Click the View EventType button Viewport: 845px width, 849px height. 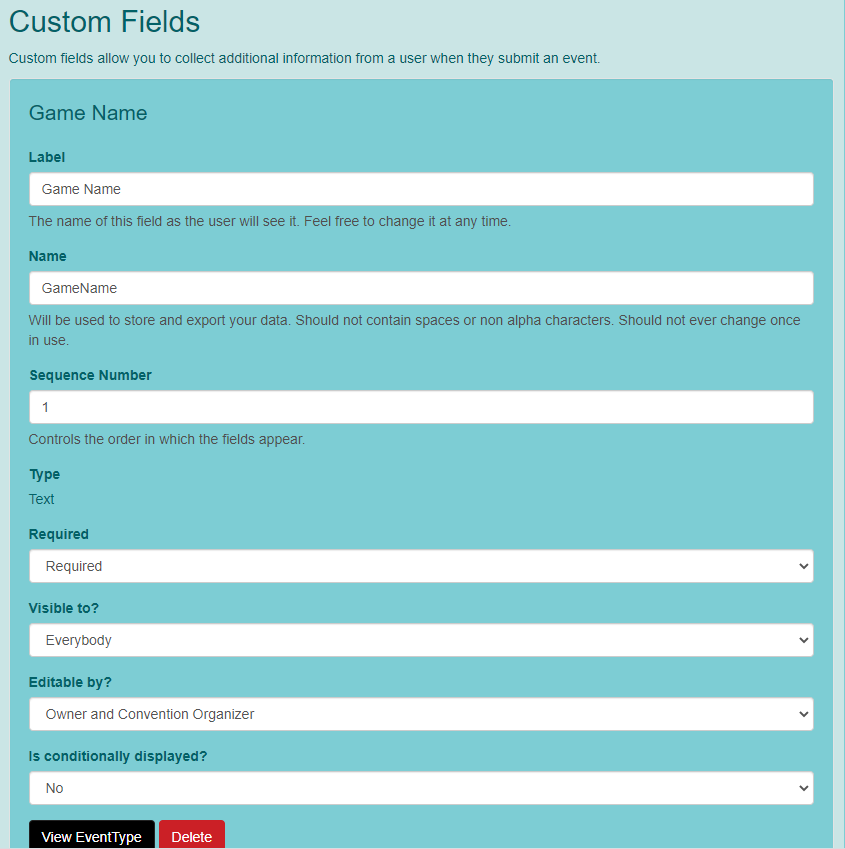click(91, 837)
